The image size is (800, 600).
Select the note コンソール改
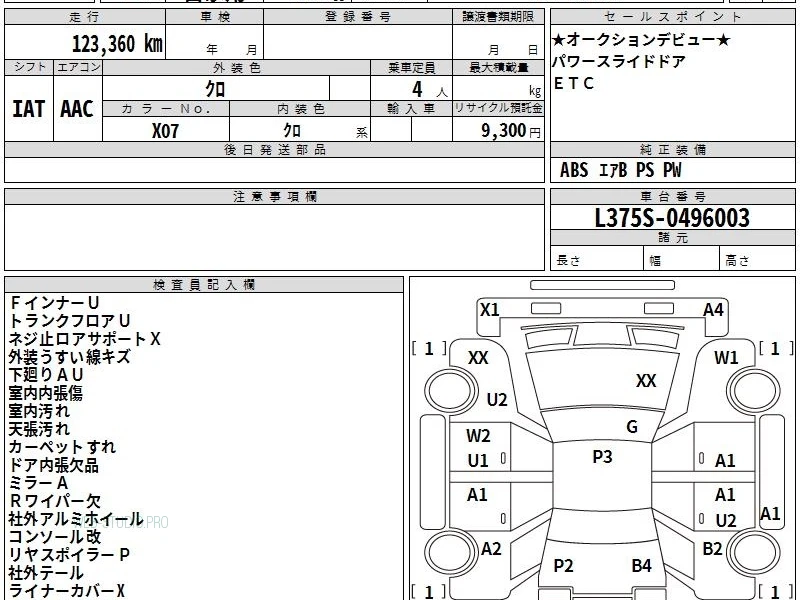point(55,537)
